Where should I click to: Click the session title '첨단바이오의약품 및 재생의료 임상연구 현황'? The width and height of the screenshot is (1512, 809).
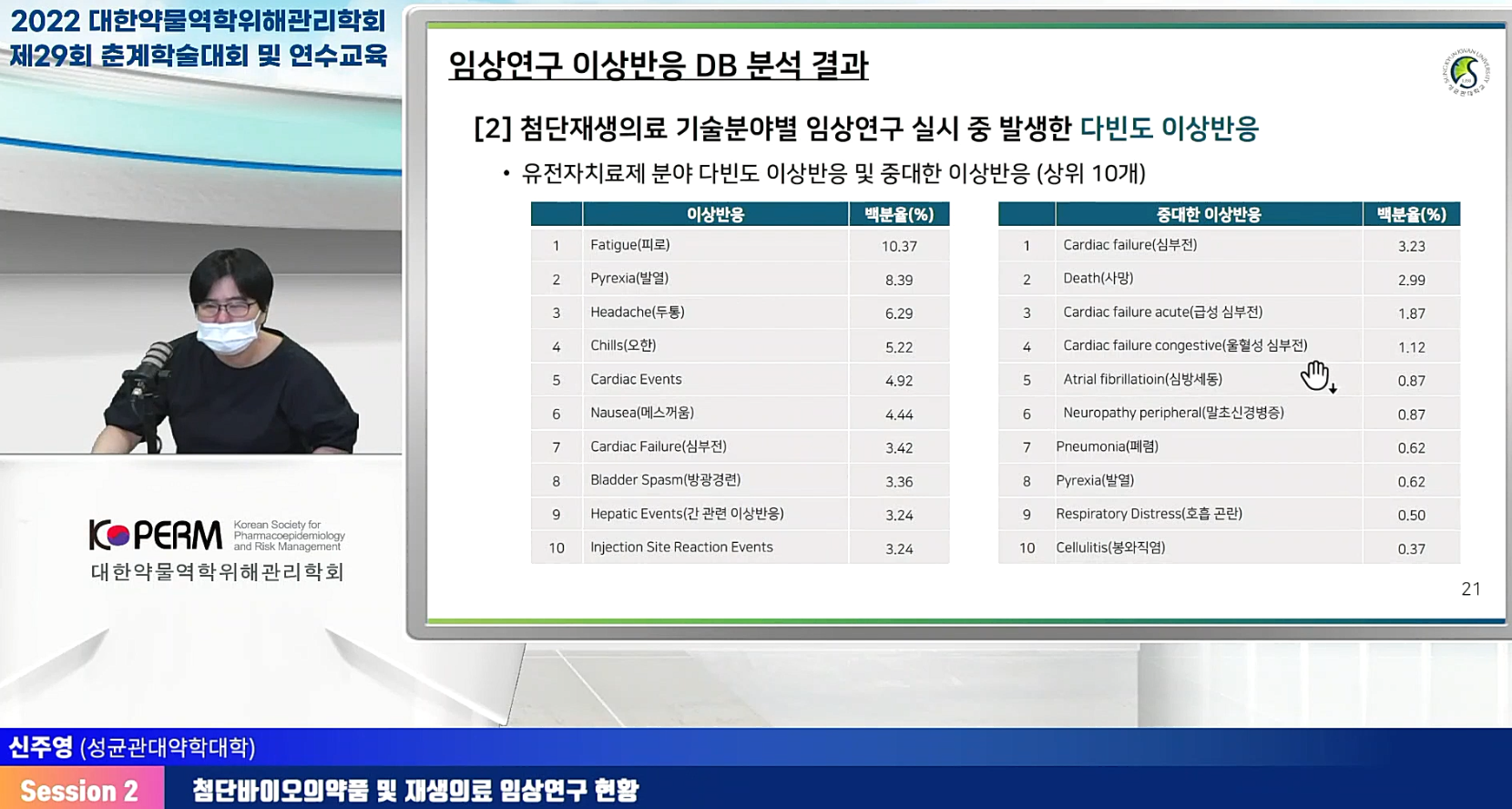tap(415, 790)
